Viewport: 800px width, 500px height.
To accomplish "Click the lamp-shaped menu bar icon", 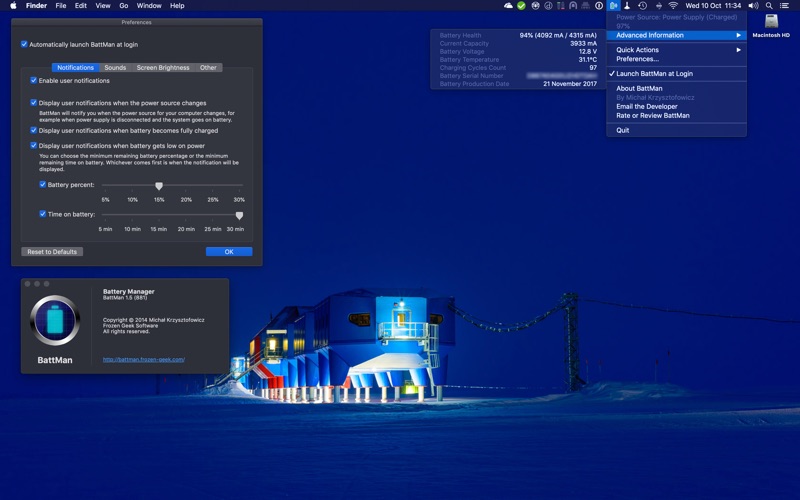I will point(627,6).
